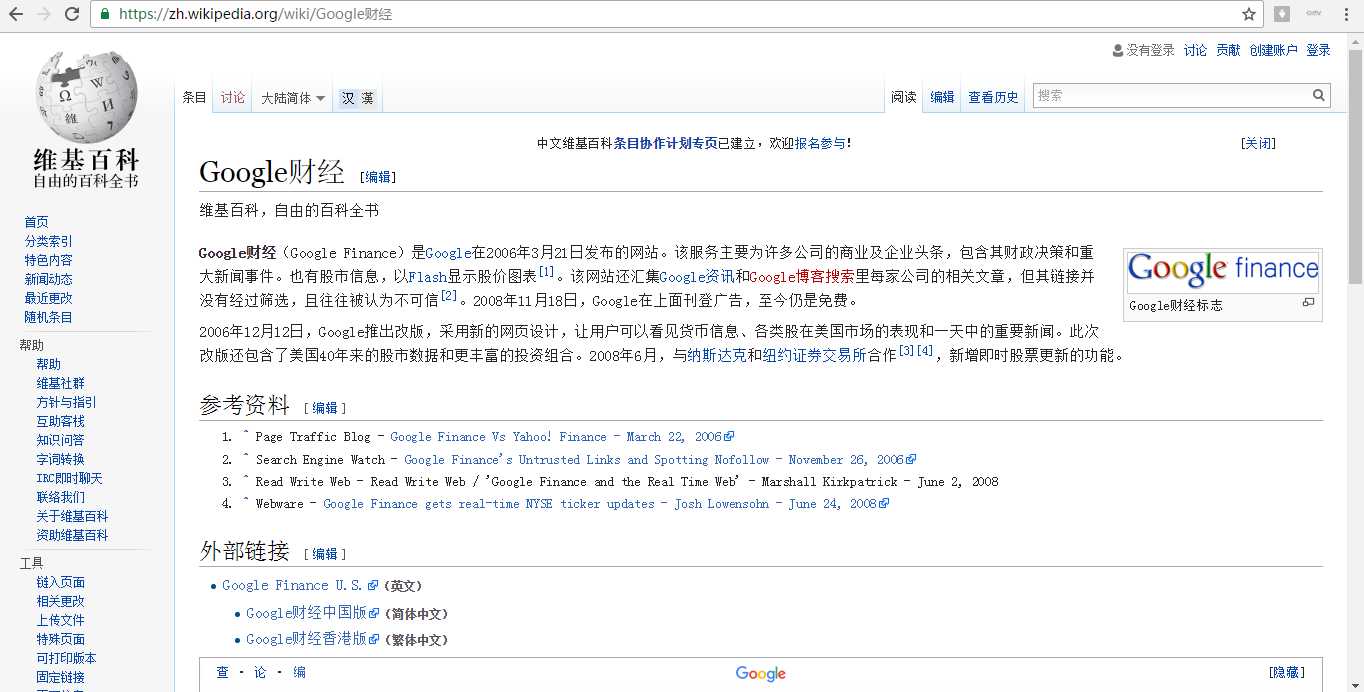Dismiss banner with 关闭 link
The height and width of the screenshot is (692, 1364).
tap(1258, 143)
